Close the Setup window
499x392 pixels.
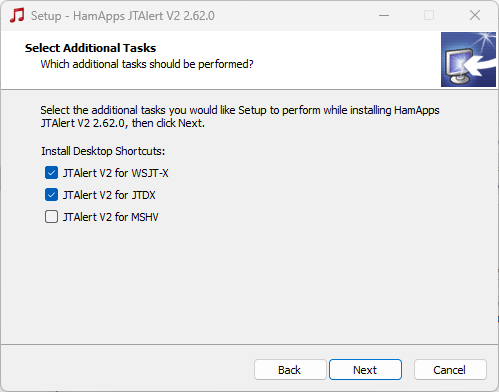coord(475,15)
